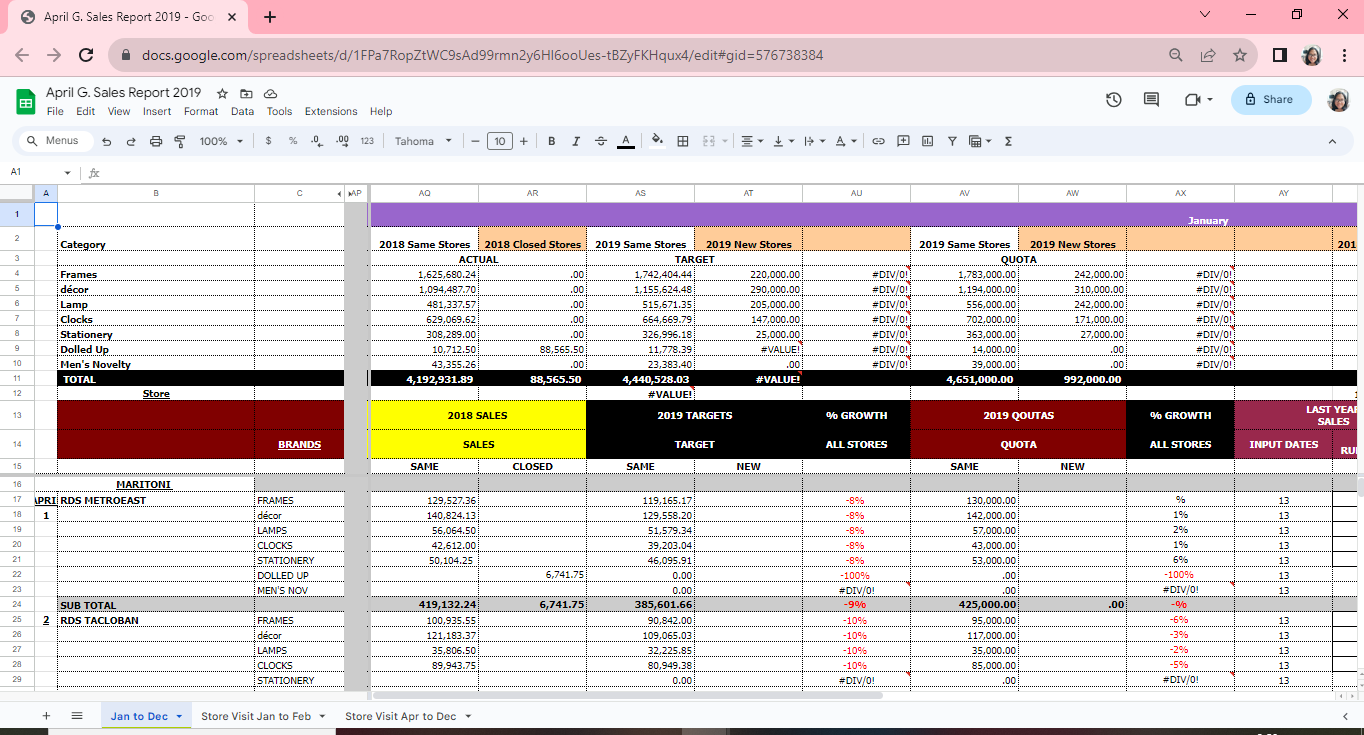Image resolution: width=1364 pixels, height=735 pixels.
Task: Open the Data menu
Action: click(242, 112)
